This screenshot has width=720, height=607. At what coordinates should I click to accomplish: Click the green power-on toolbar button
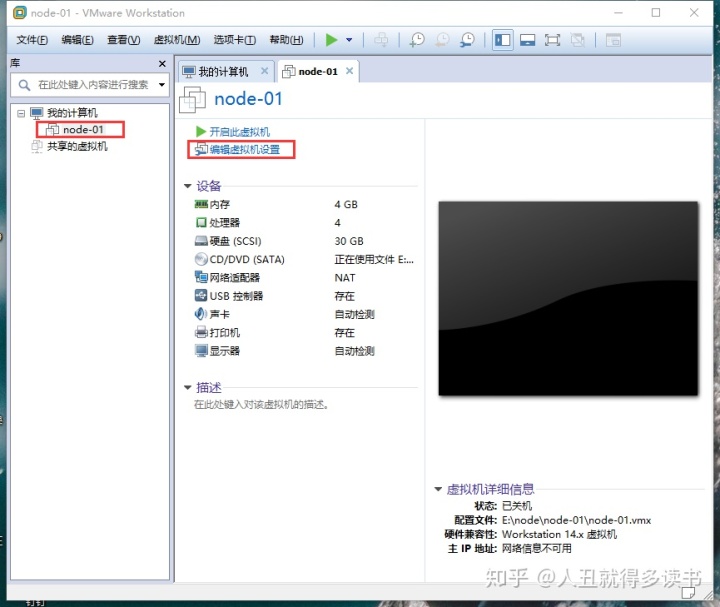[x=331, y=40]
